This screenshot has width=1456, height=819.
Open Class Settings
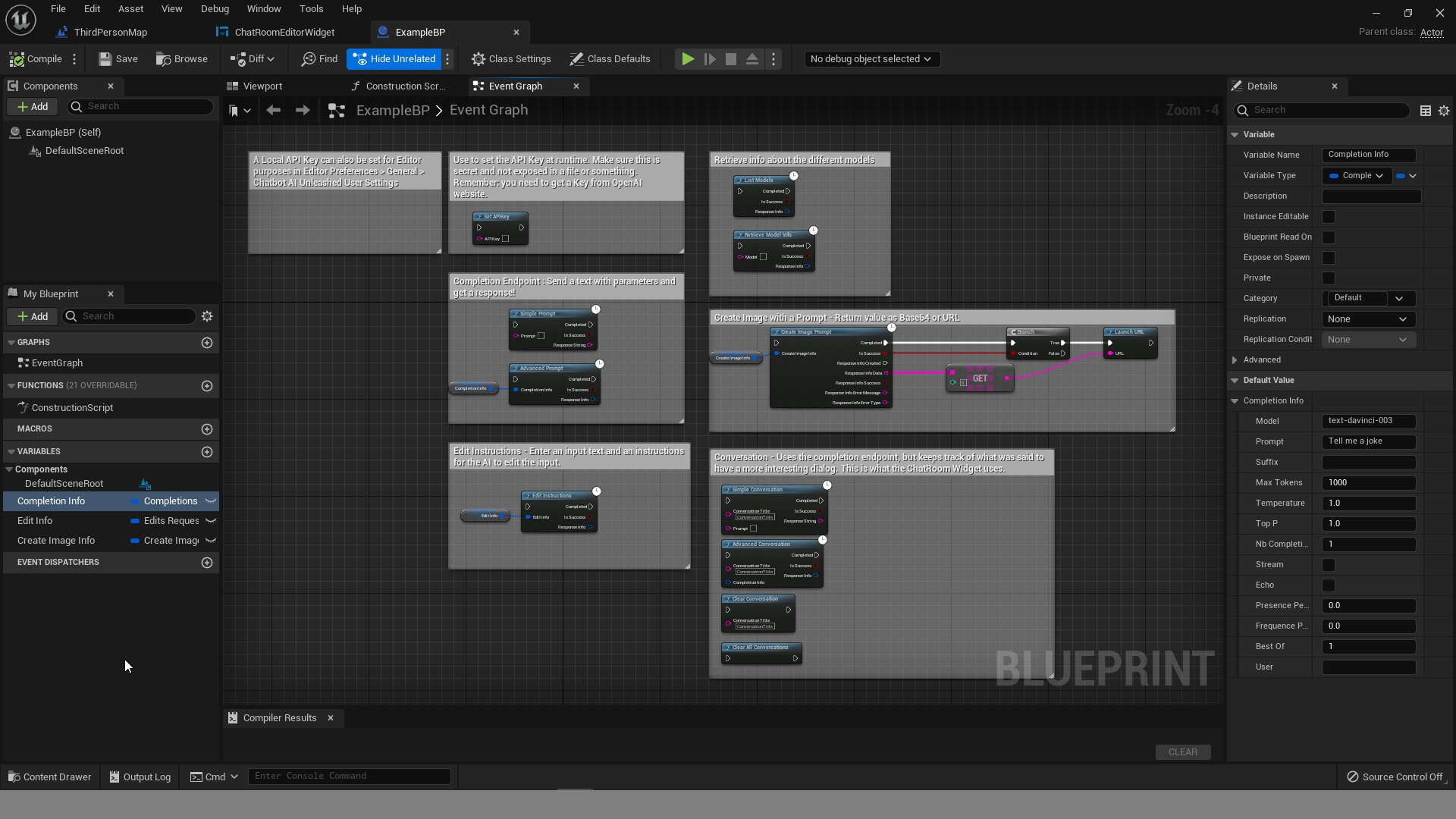[x=511, y=58]
